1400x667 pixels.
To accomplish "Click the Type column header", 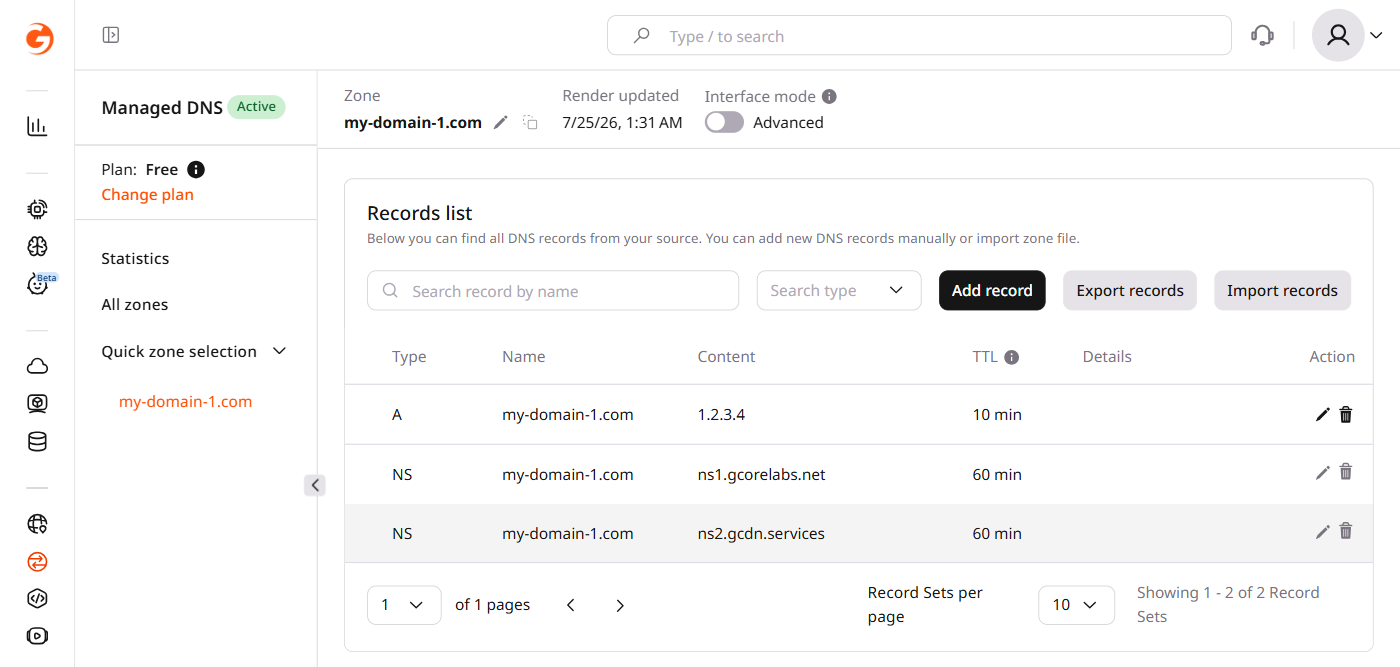I will click(409, 357).
